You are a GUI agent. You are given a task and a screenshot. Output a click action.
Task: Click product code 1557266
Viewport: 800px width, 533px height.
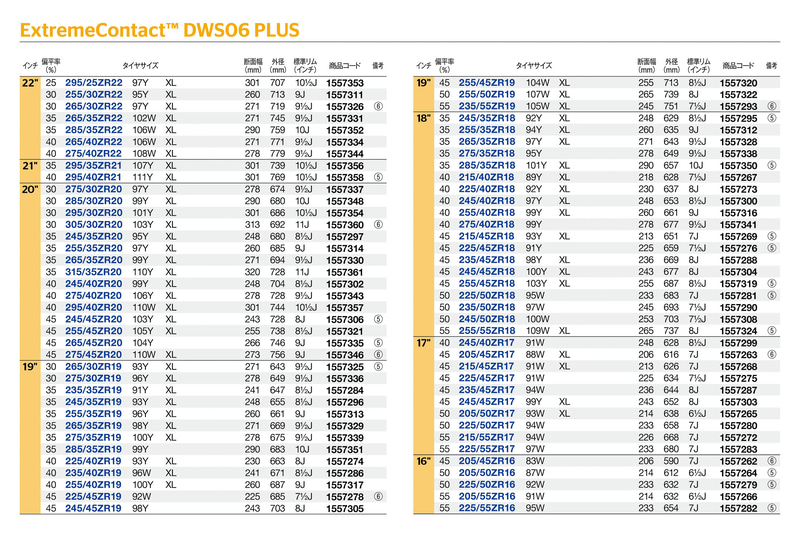(738, 497)
